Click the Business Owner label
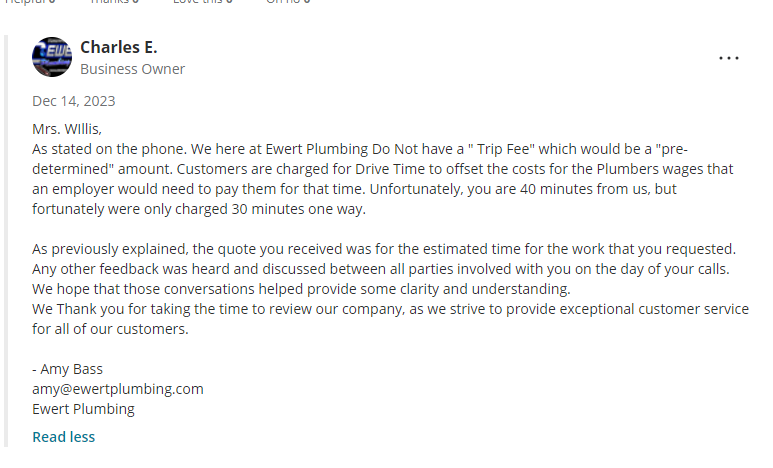This screenshot has width=773, height=468. (132, 69)
